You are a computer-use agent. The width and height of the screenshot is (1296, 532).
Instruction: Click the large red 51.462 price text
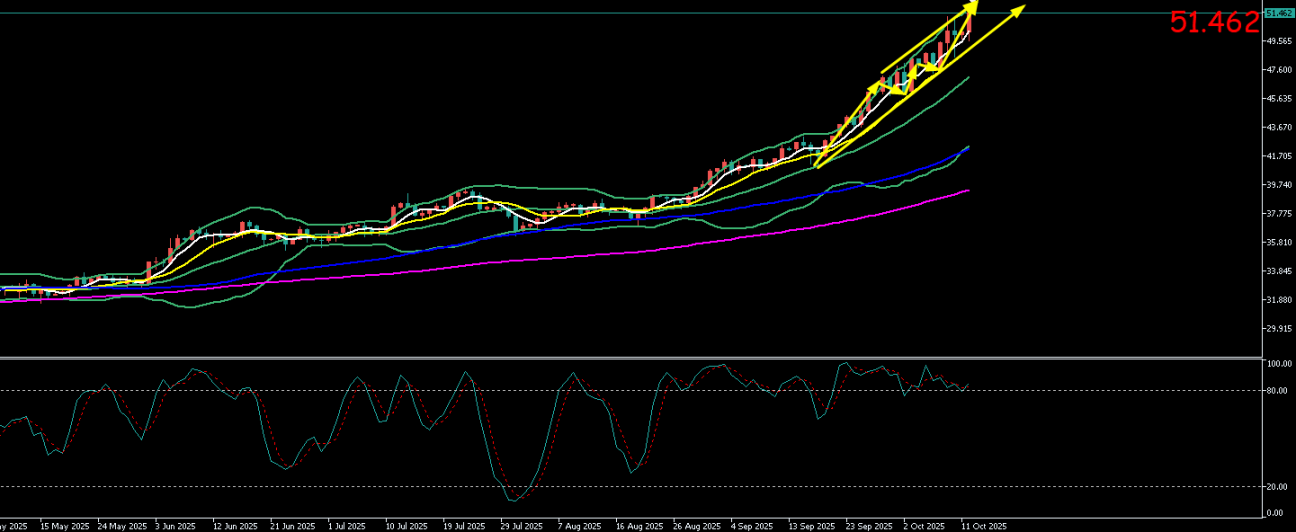point(1214,23)
